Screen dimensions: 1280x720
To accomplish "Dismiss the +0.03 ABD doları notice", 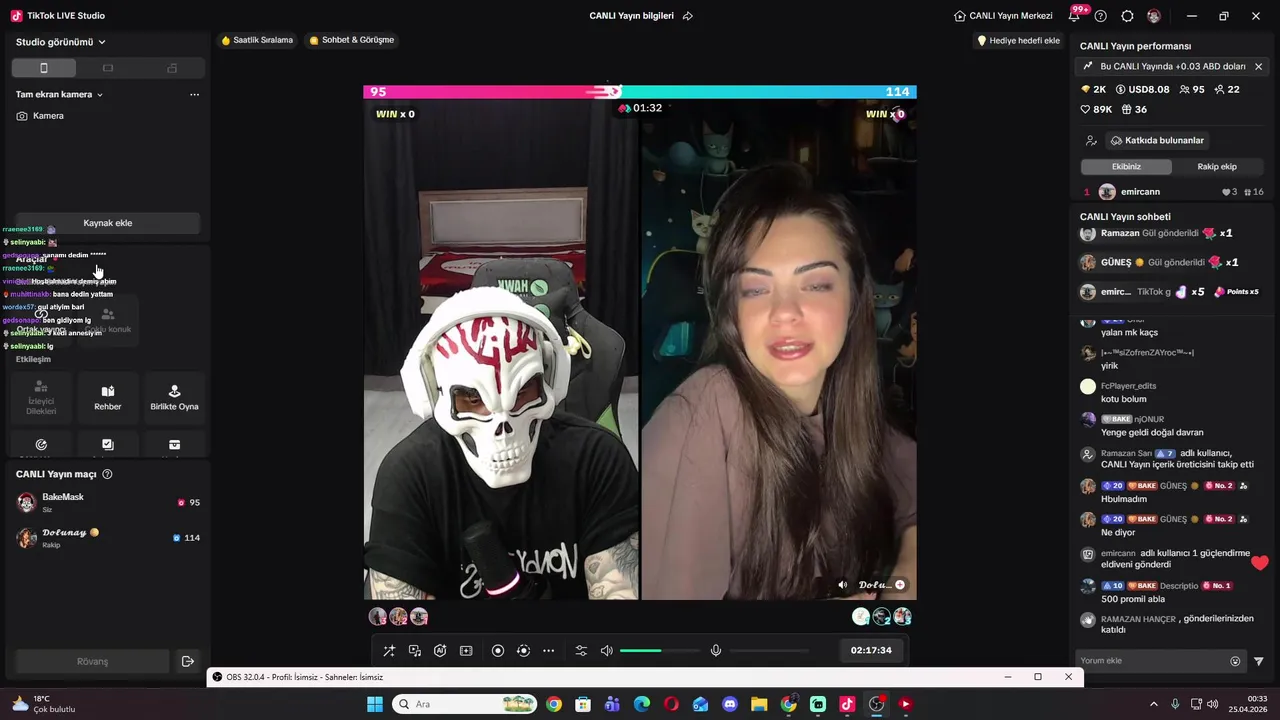I will click(1258, 67).
